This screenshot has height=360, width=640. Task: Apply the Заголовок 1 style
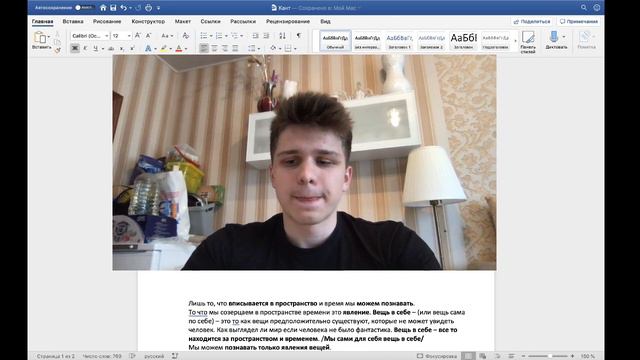399,40
